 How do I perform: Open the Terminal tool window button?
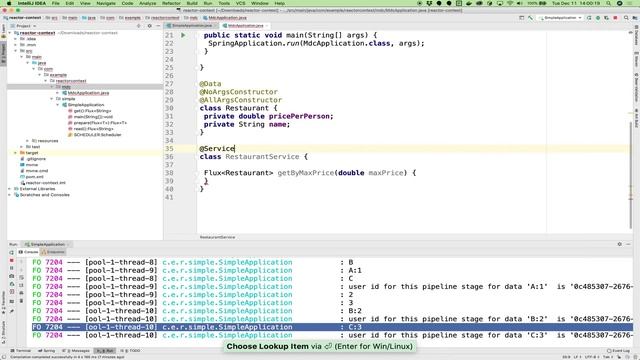coord(21,351)
